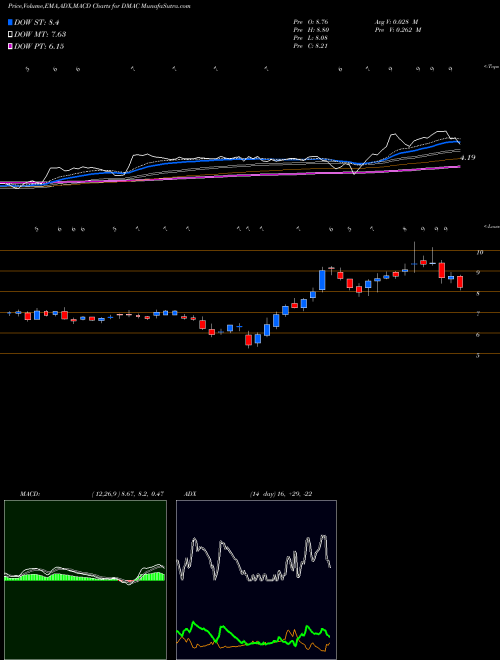Click the 'Avg V: 0.028 M' value
Screen dimensions: 500x660
click(x=397, y=22)
